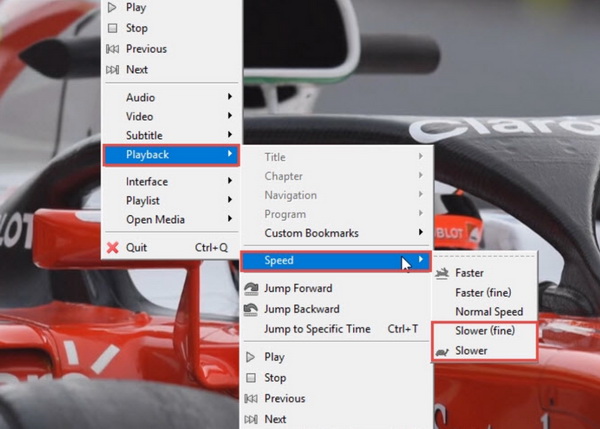
Task: Click Previous label in main context menu
Action: (147, 49)
